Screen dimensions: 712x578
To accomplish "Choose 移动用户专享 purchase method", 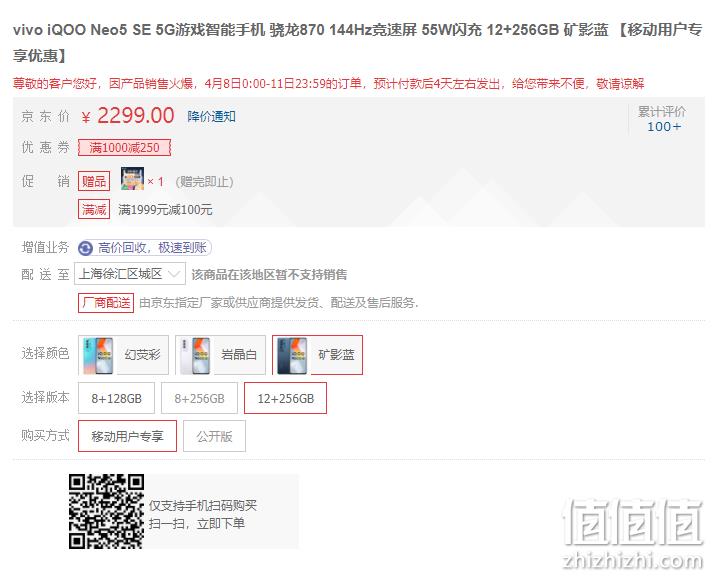I will [x=127, y=436].
